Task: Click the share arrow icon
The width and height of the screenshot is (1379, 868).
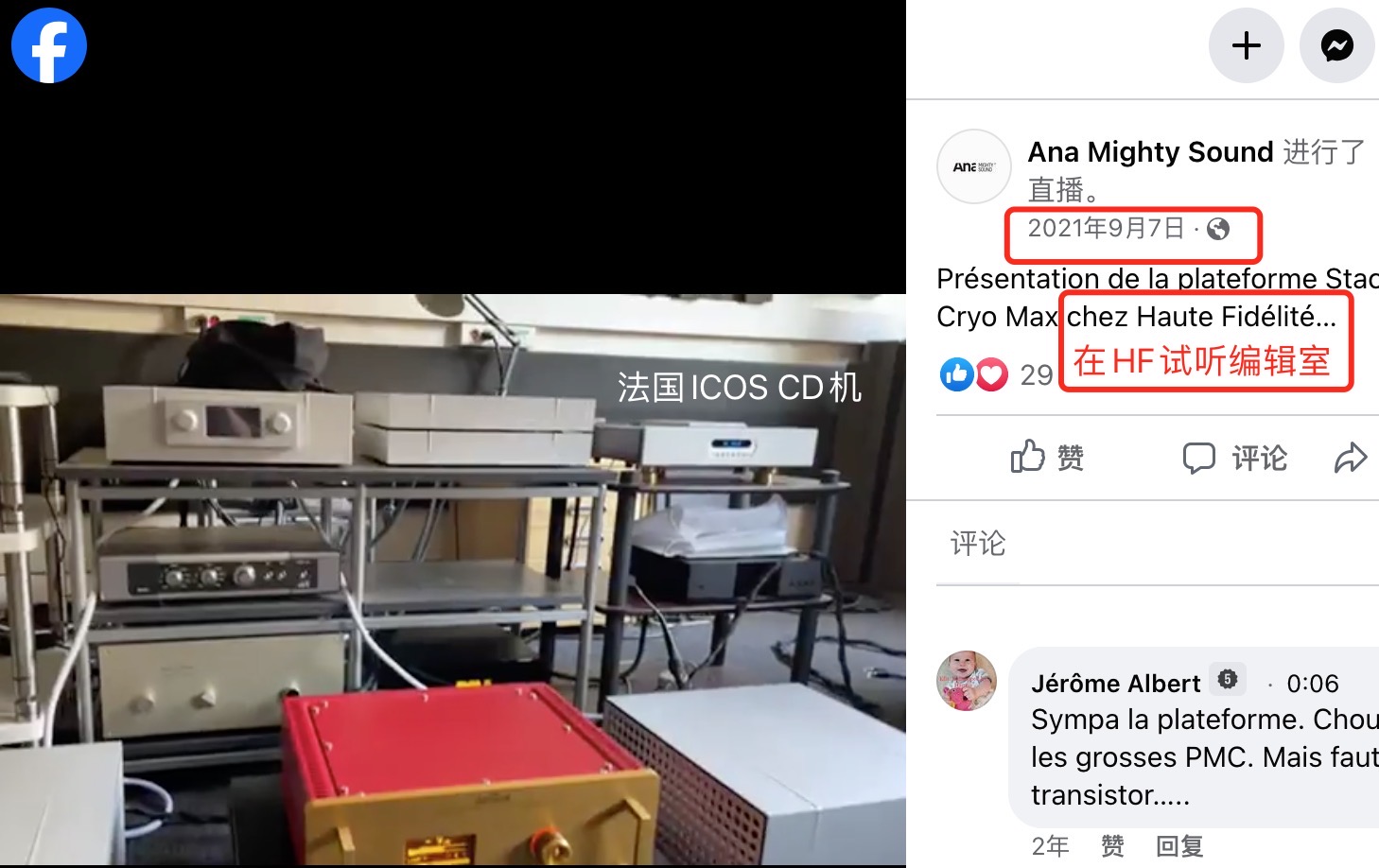Action: (1351, 458)
